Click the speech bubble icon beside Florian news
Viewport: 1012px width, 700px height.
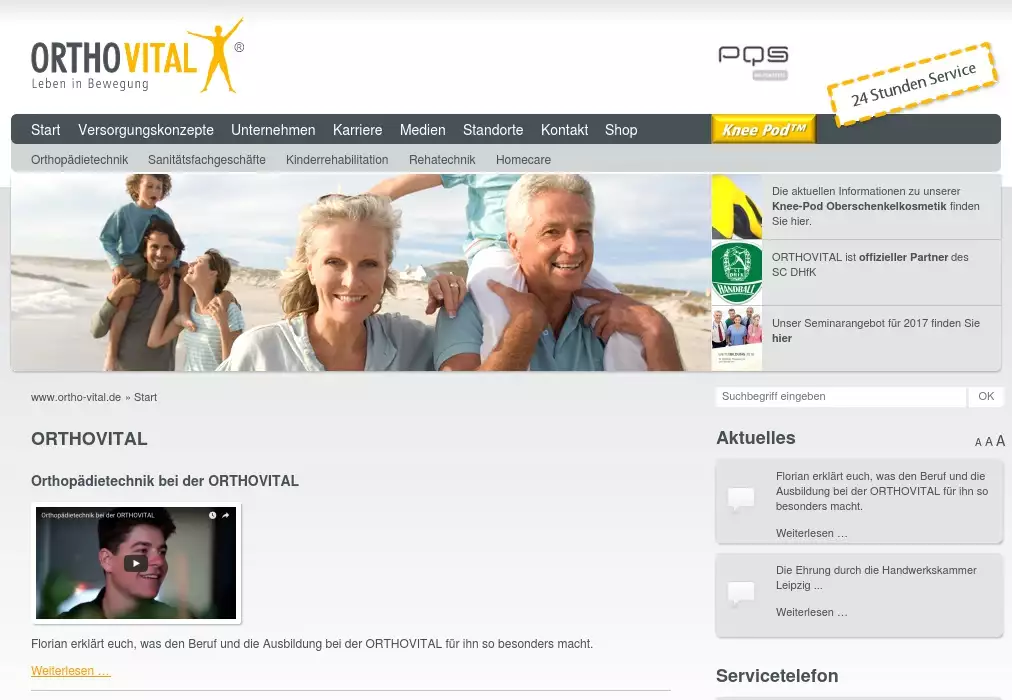click(x=741, y=499)
